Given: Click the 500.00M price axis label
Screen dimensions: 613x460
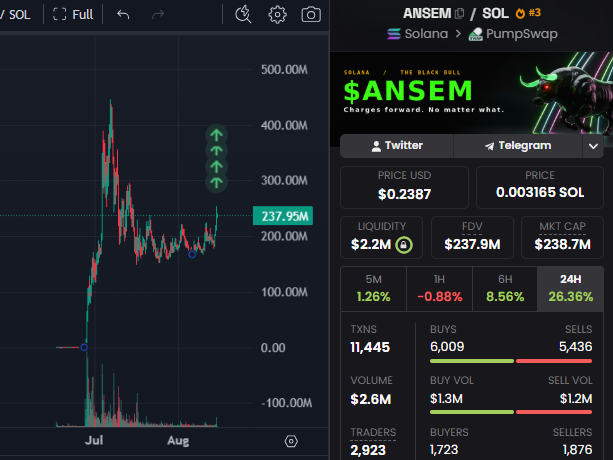Looking at the screenshot, I should pos(284,70).
